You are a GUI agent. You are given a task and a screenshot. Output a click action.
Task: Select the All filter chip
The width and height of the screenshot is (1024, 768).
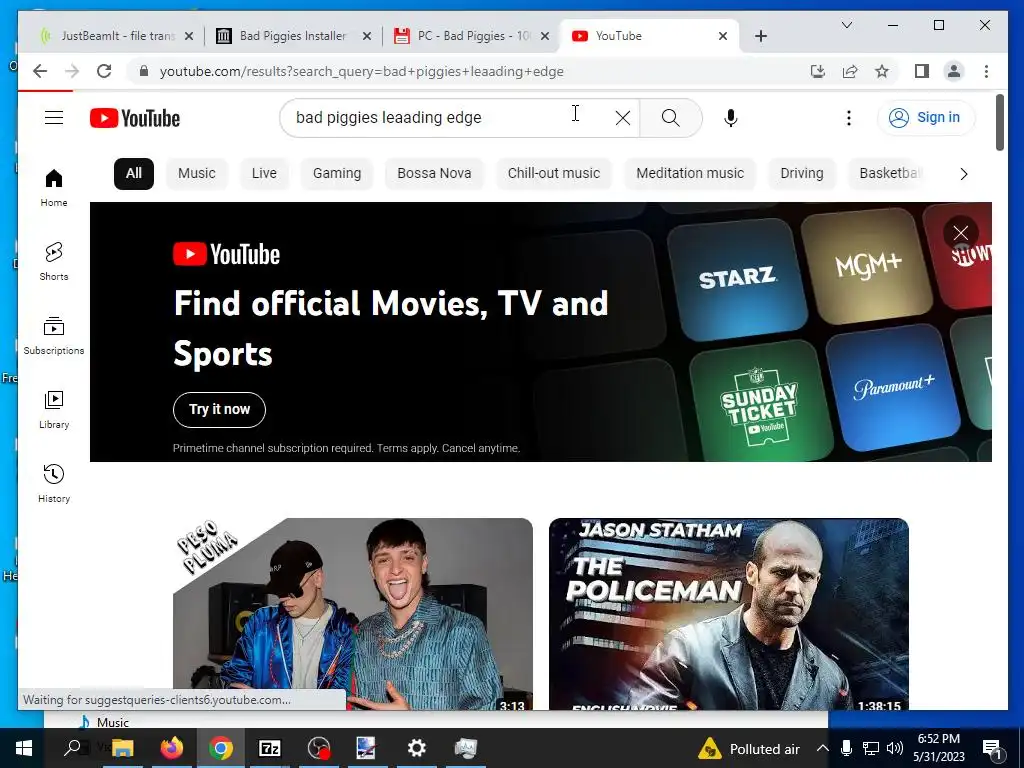point(134,174)
